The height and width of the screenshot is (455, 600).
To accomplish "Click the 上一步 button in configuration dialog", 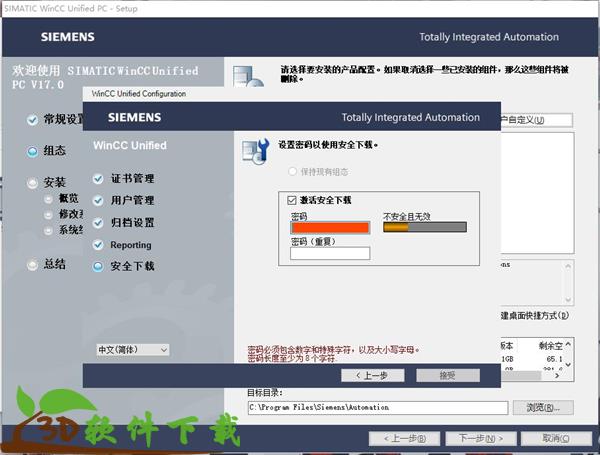I will (373, 375).
